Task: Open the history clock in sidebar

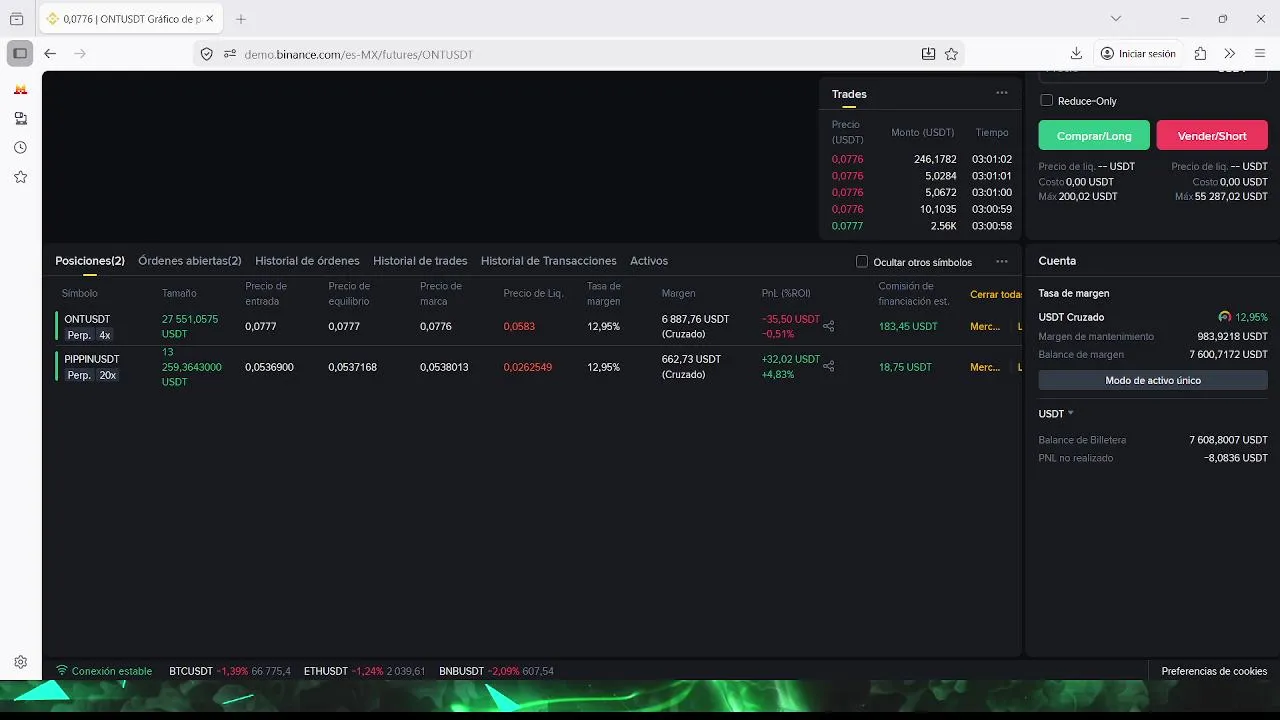Action: [x=20, y=147]
